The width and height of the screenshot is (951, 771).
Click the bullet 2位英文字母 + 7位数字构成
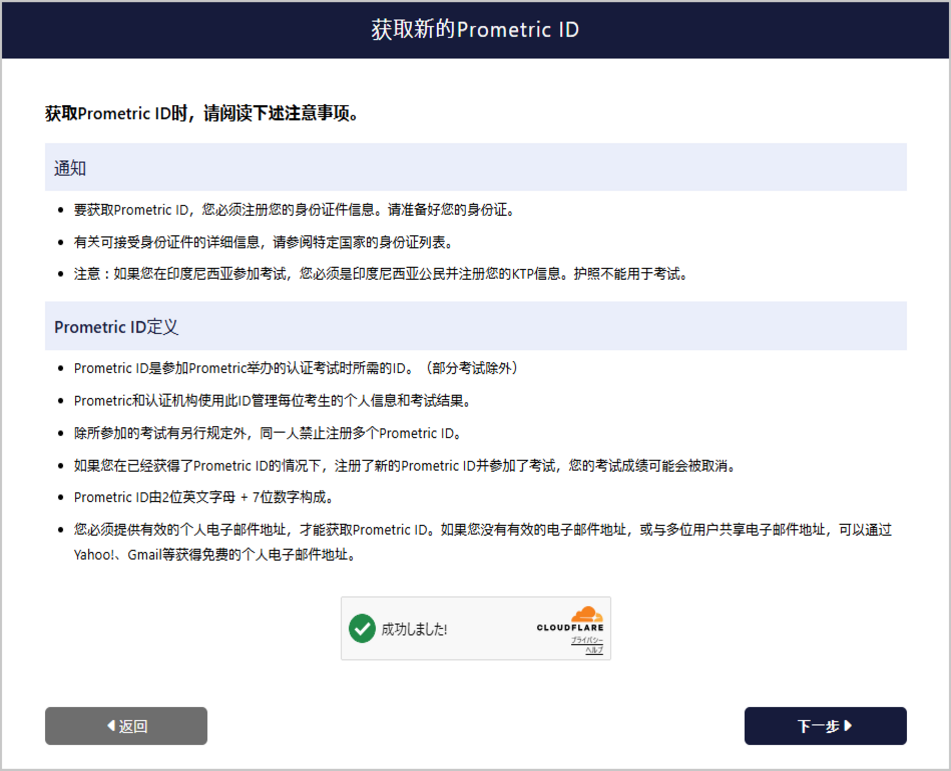[x=204, y=497]
